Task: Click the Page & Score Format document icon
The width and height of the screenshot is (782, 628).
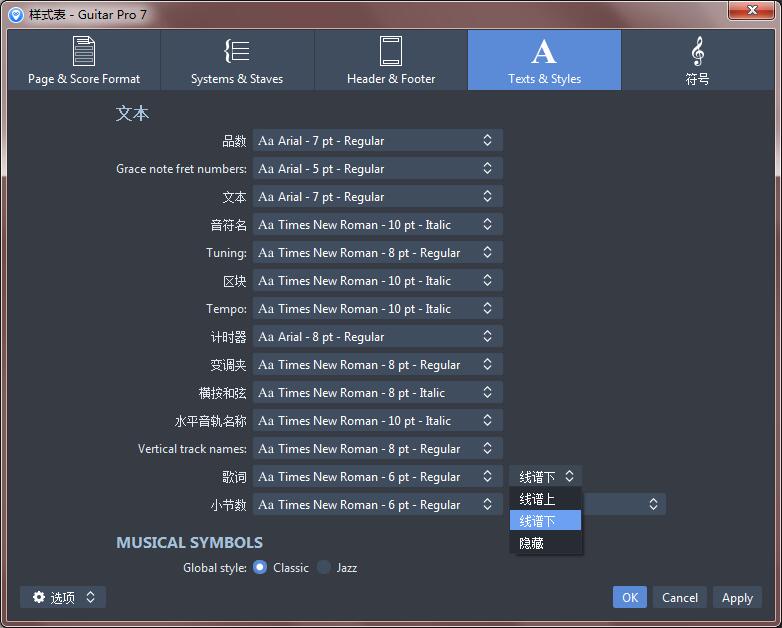Action: (84, 51)
